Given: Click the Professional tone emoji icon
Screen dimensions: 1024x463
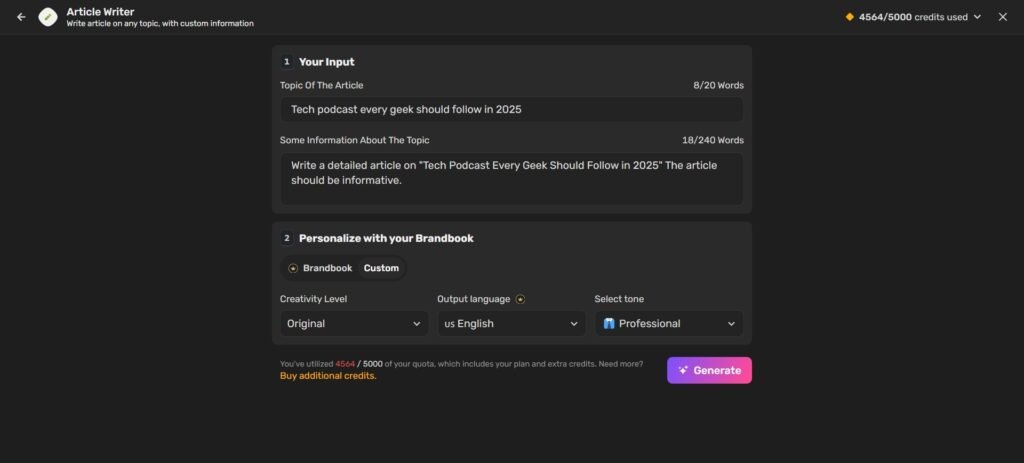Looking at the screenshot, I should pyautogui.click(x=609, y=323).
